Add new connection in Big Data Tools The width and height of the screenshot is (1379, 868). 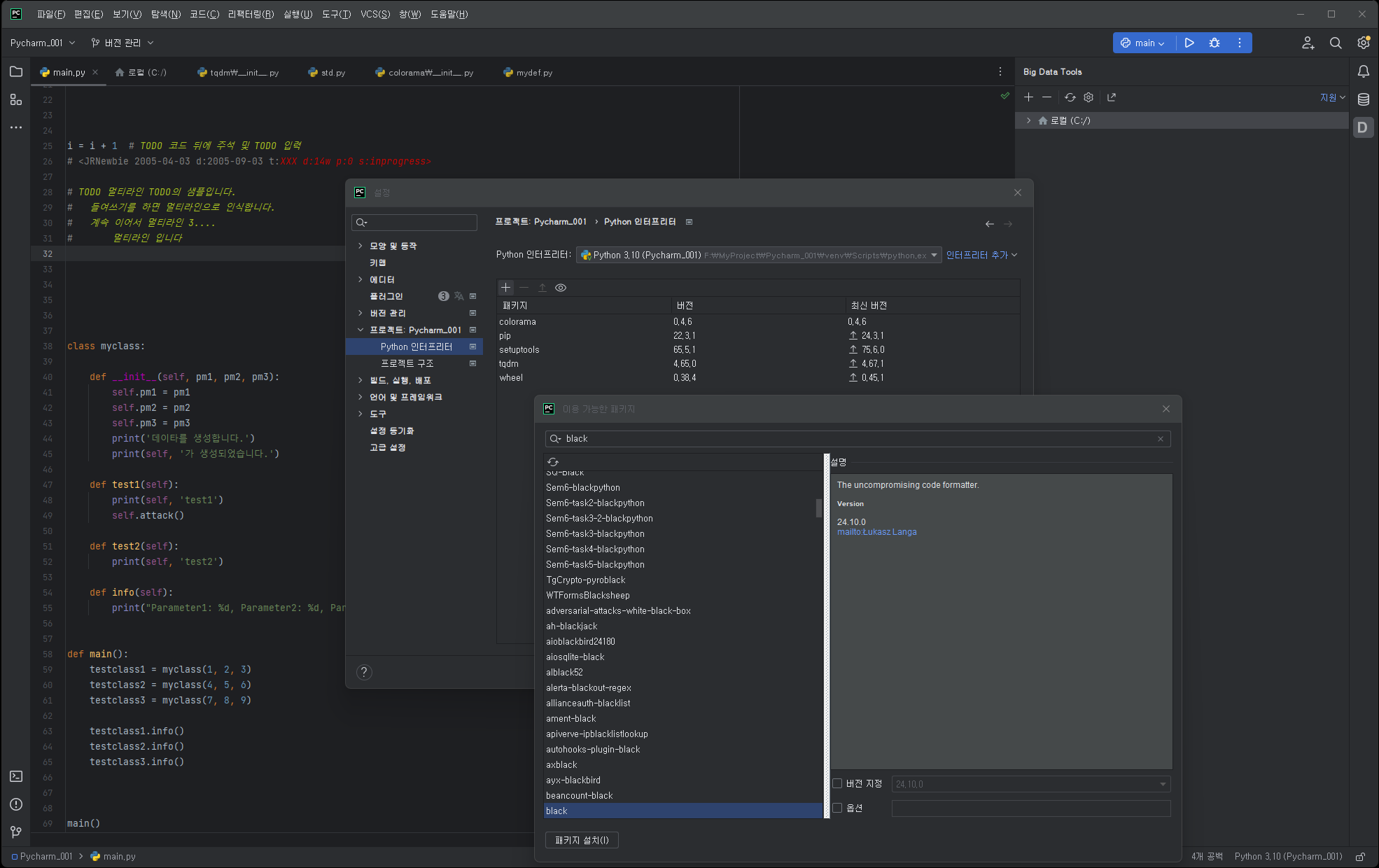click(x=1028, y=97)
